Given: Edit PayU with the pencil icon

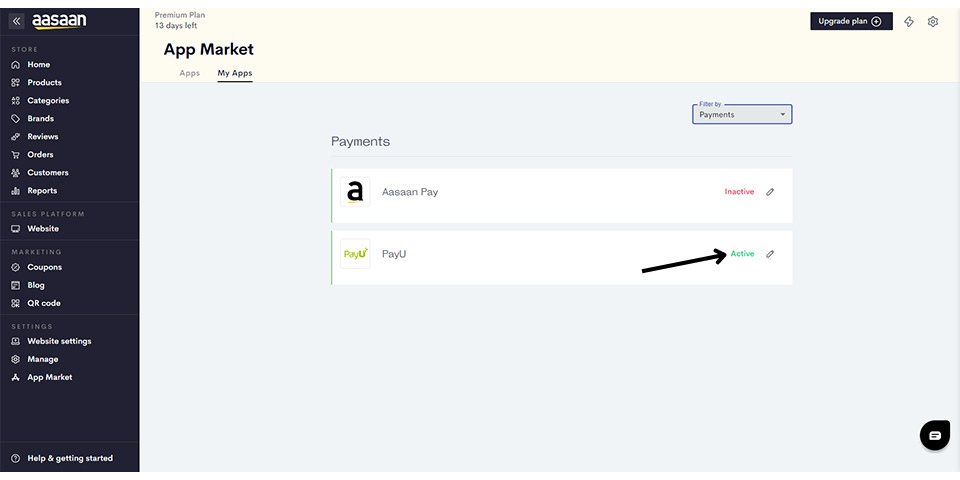Looking at the screenshot, I should pos(770,254).
